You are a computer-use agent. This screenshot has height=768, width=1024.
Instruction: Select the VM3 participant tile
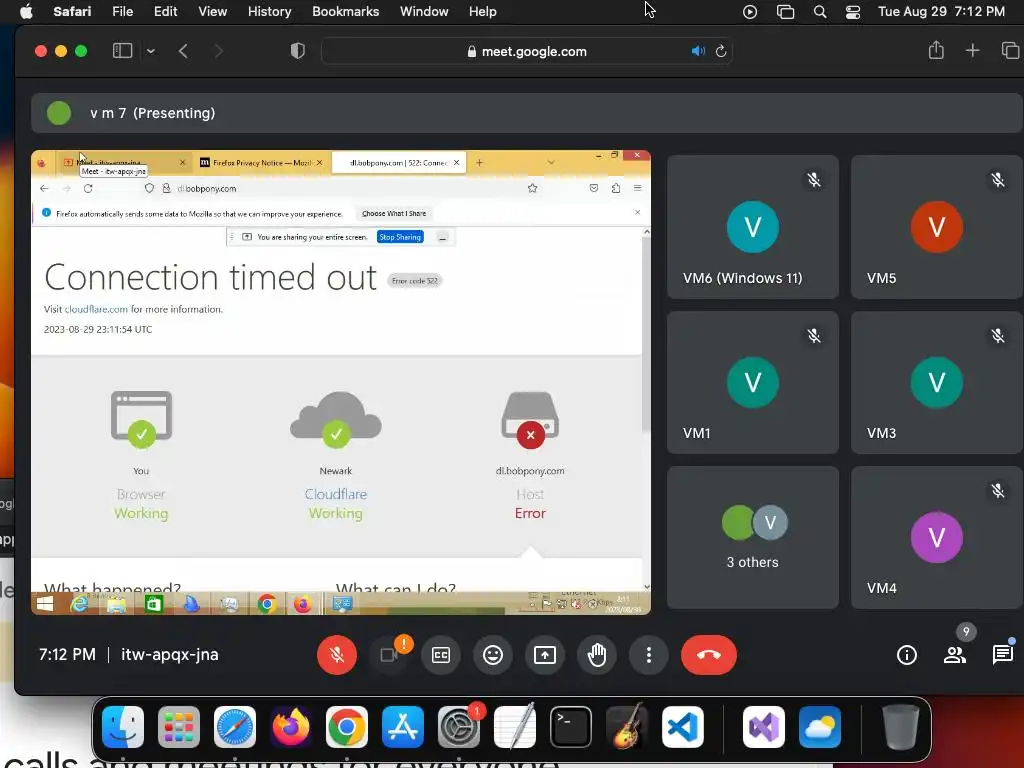click(937, 382)
